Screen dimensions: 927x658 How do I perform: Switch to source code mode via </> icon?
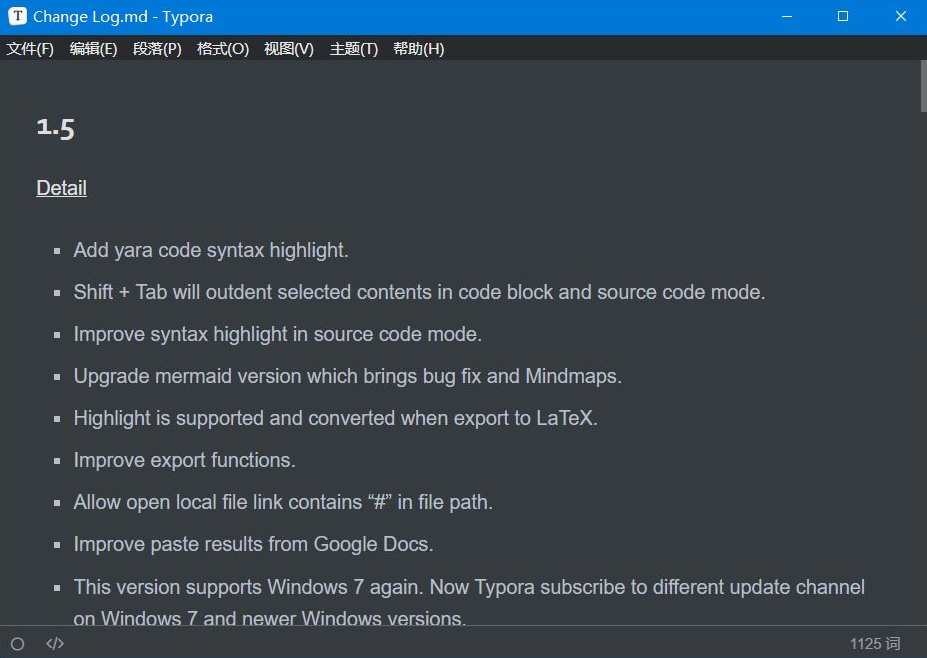coord(54,643)
